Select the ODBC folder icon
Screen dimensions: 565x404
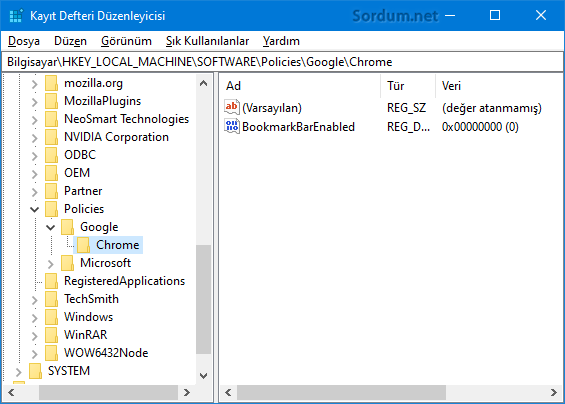(52, 155)
